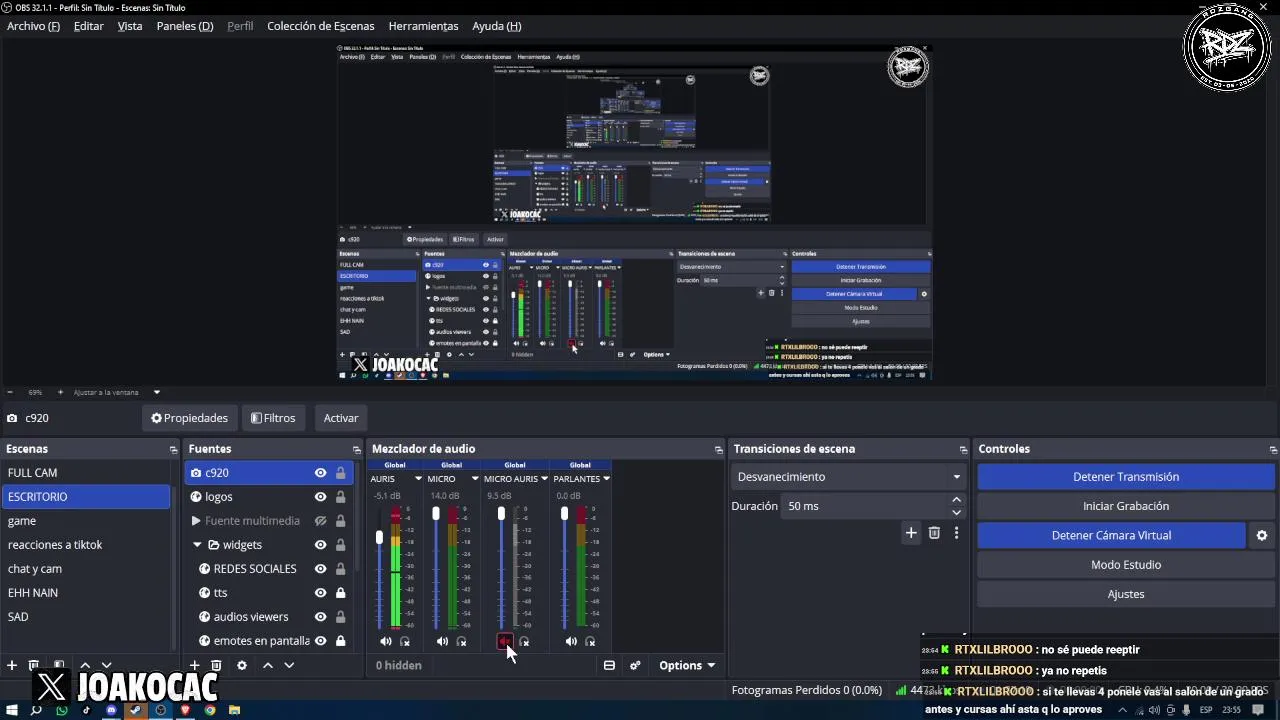
Task: Show the Fuente multimedia source
Action: click(320, 521)
